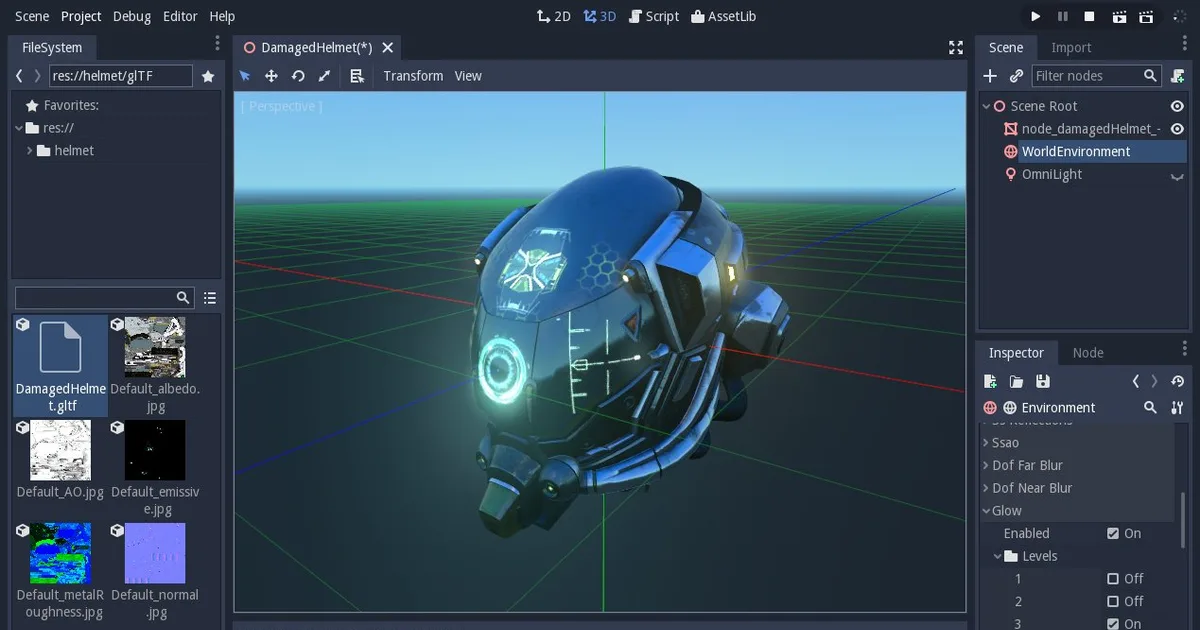Collapse the Scene Root tree node

pyautogui.click(x=986, y=106)
